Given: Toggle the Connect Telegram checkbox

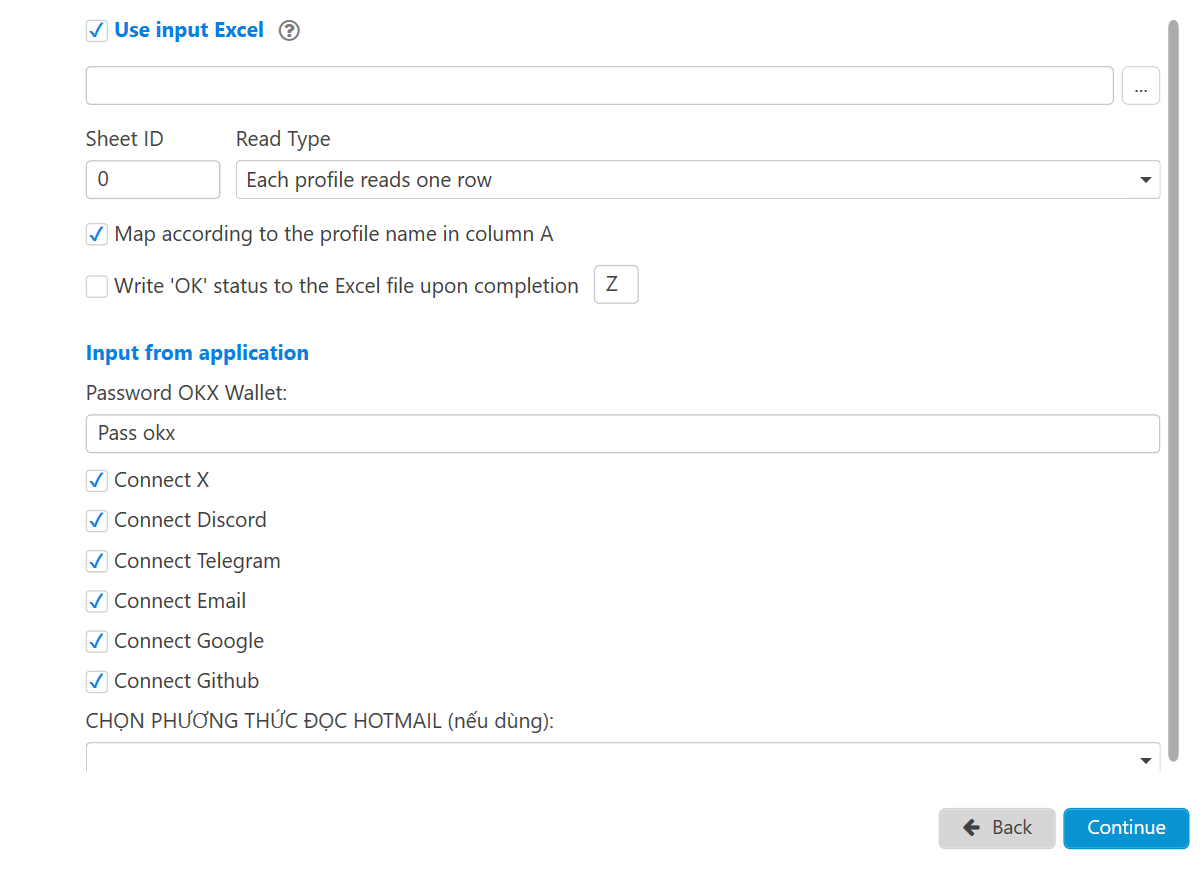Looking at the screenshot, I should pos(97,562).
